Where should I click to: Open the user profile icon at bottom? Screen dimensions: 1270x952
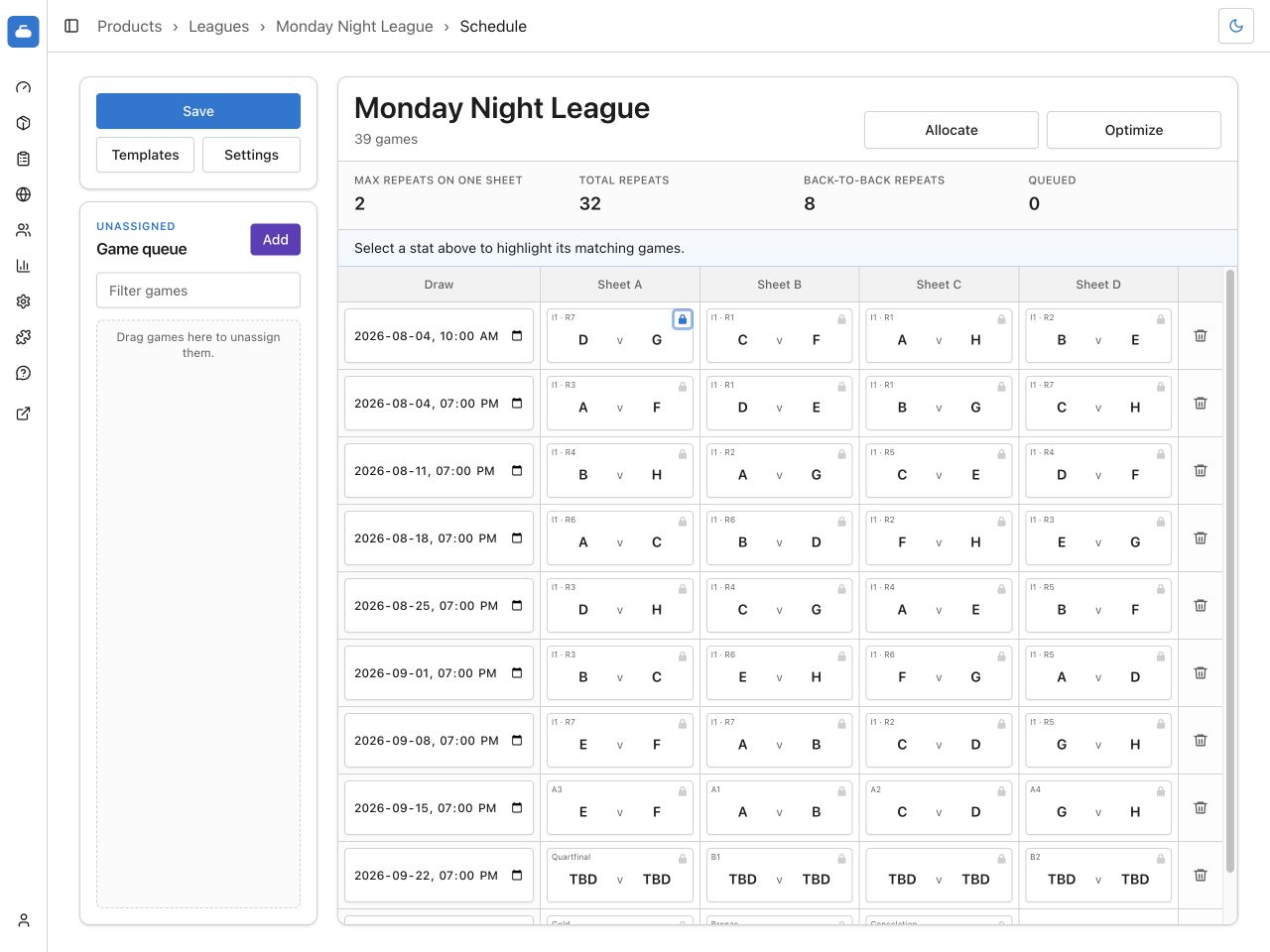tap(24, 920)
